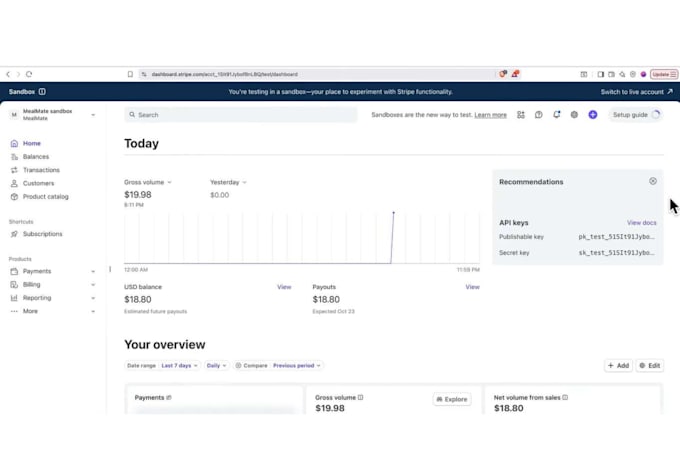Screen dimensions: 680x459
Task: Copy the Secret key sk_test value
Action: click(616, 252)
